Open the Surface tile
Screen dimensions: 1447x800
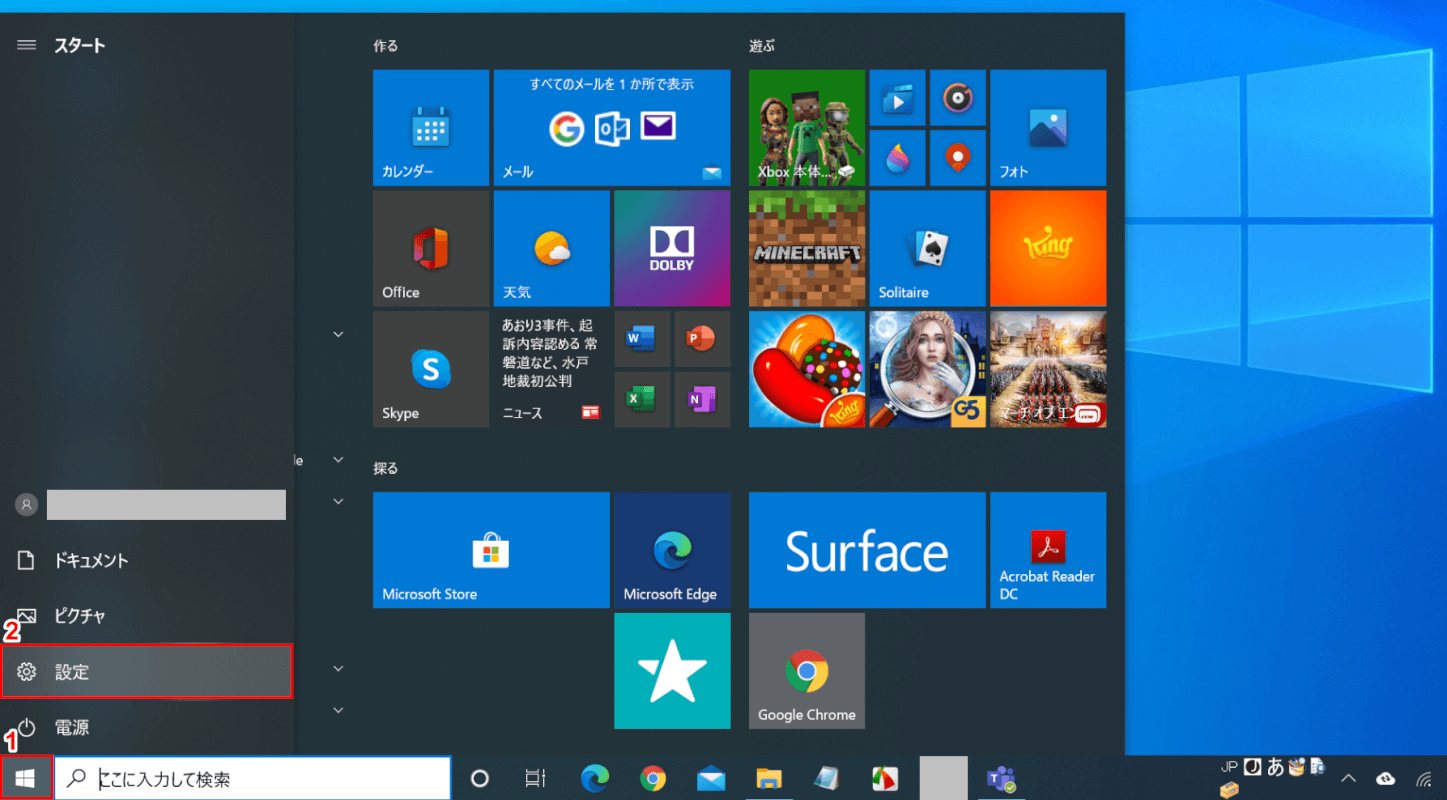coord(867,550)
